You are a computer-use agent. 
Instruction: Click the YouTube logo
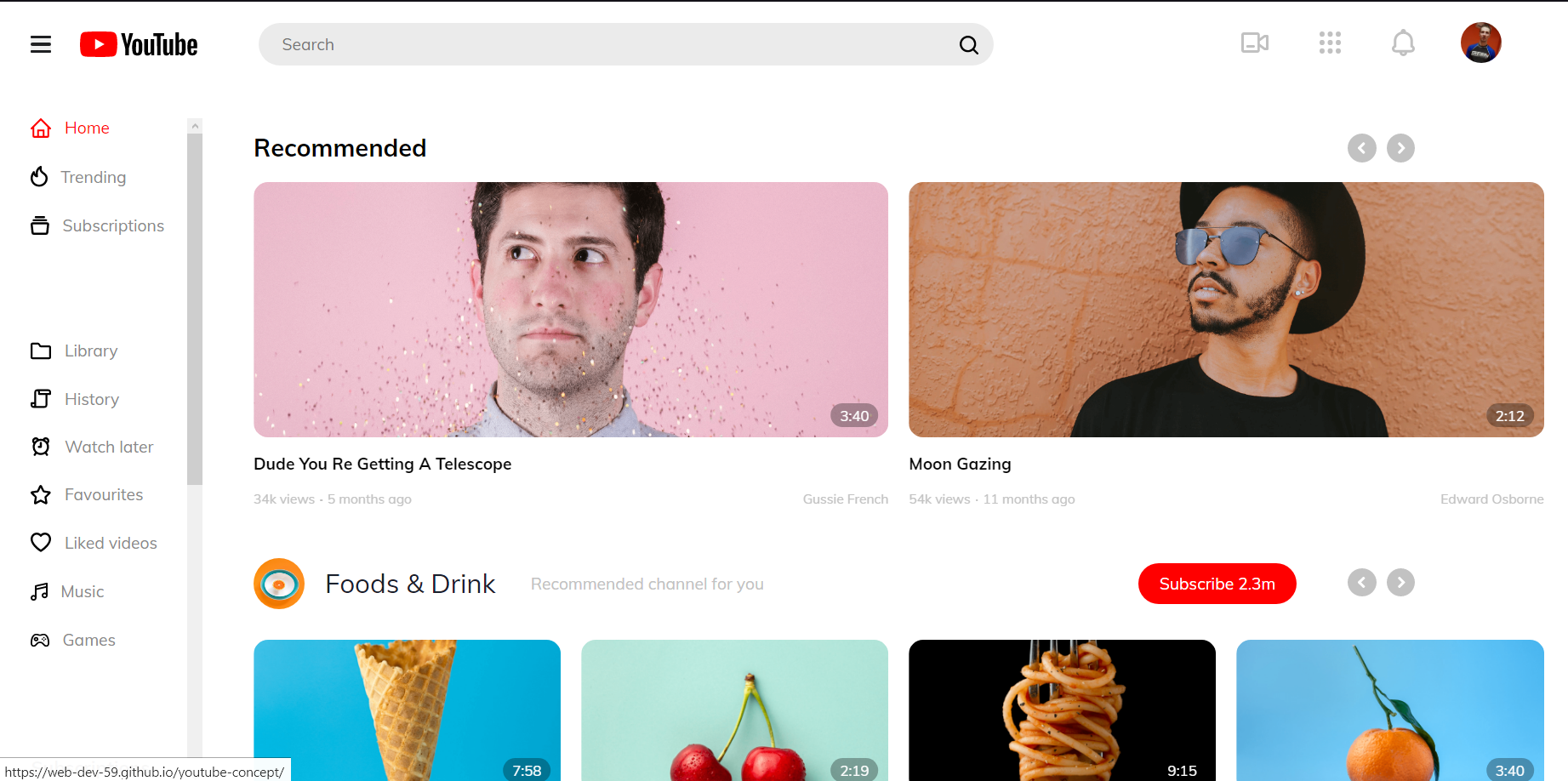click(139, 44)
